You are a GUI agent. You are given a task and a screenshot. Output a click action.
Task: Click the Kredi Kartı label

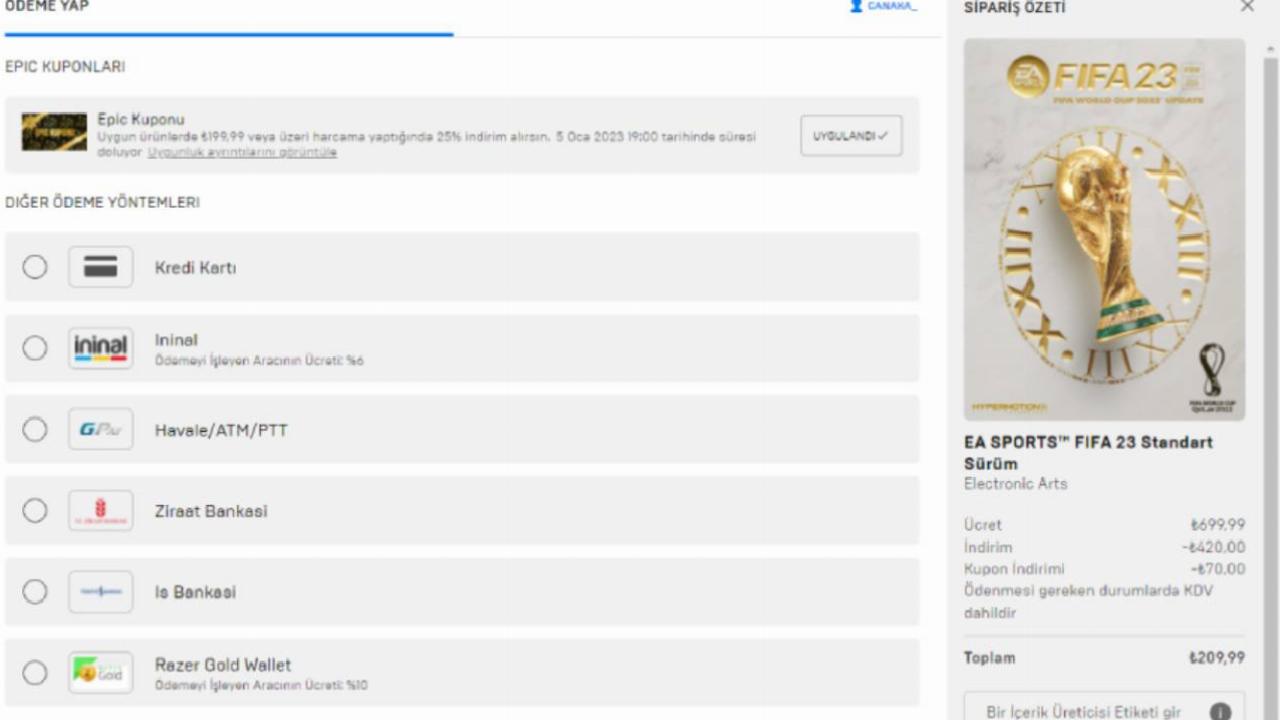click(x=195, y=268)
